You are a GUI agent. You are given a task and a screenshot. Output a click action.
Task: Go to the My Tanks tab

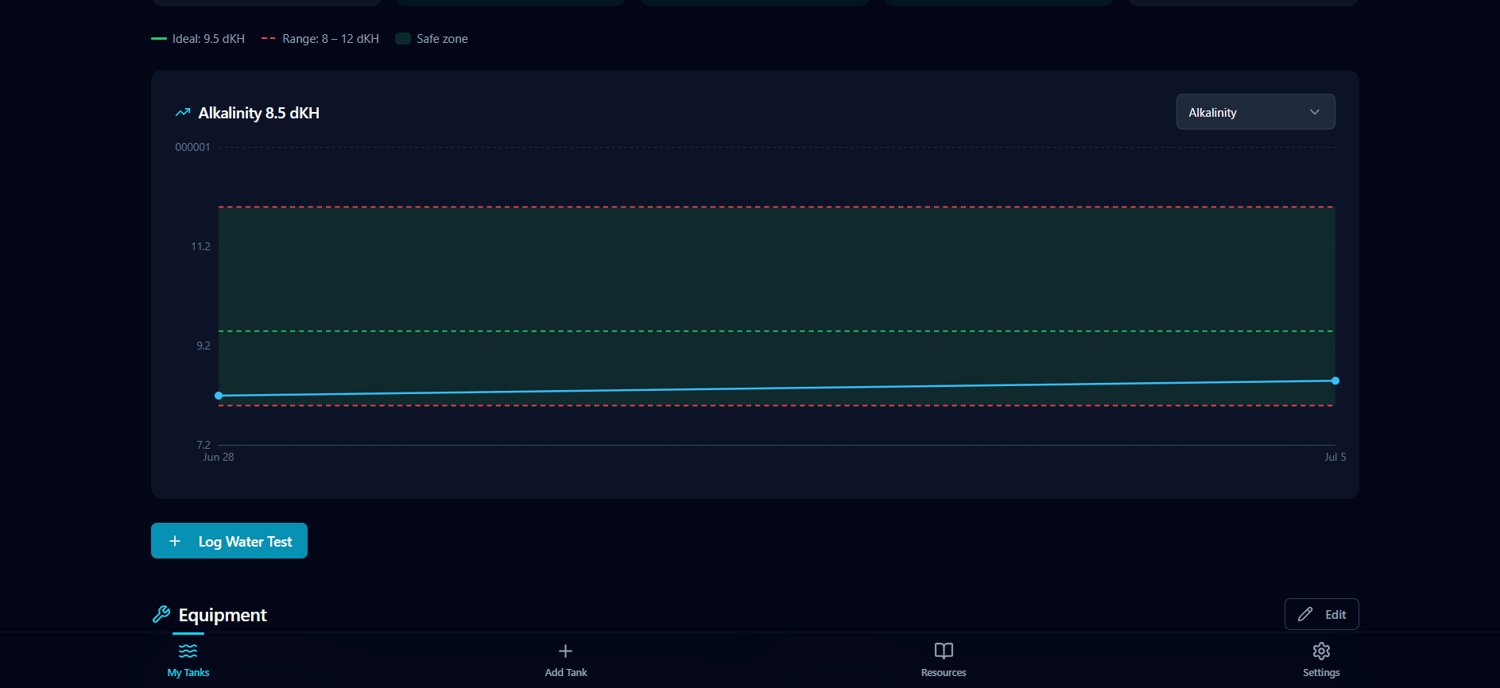[188, 660]
